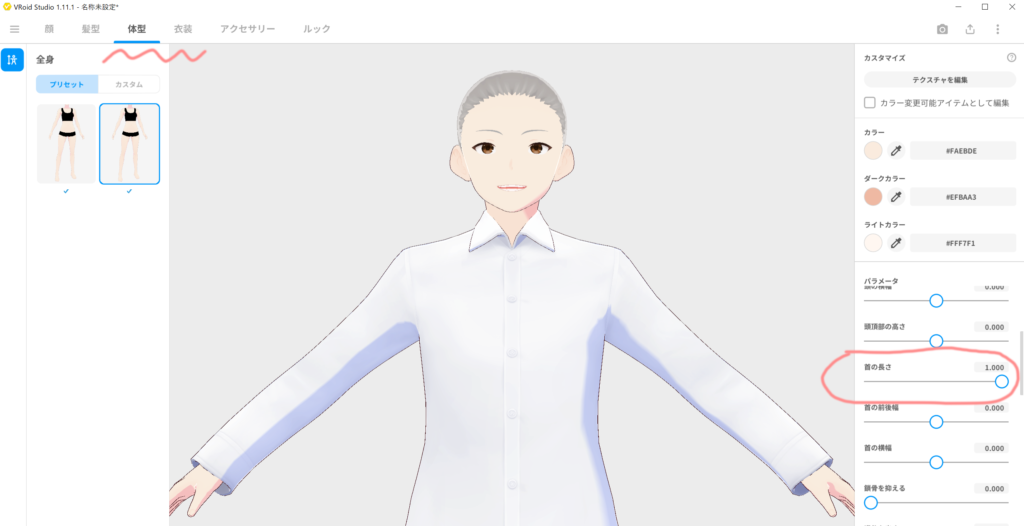This screenshot has width=1024, height=526.
Task: Enable カラー変更可能アイテムとして編集 checkbox
Action: click(x=870, y=103)
